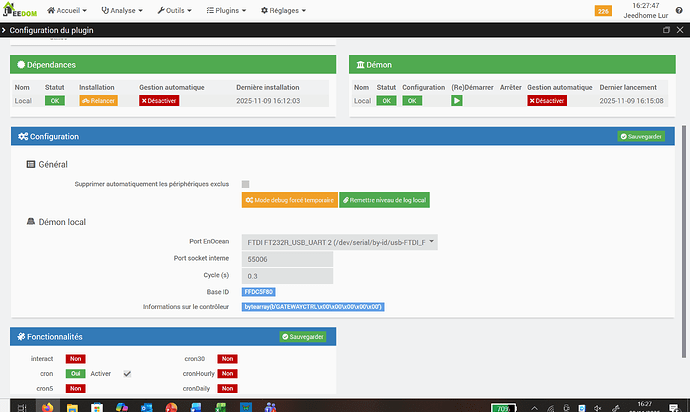This screenshot has width=690, height=412.
Task: Maximize the plugin configuration dialog
Action: click(x=666, y=30)
